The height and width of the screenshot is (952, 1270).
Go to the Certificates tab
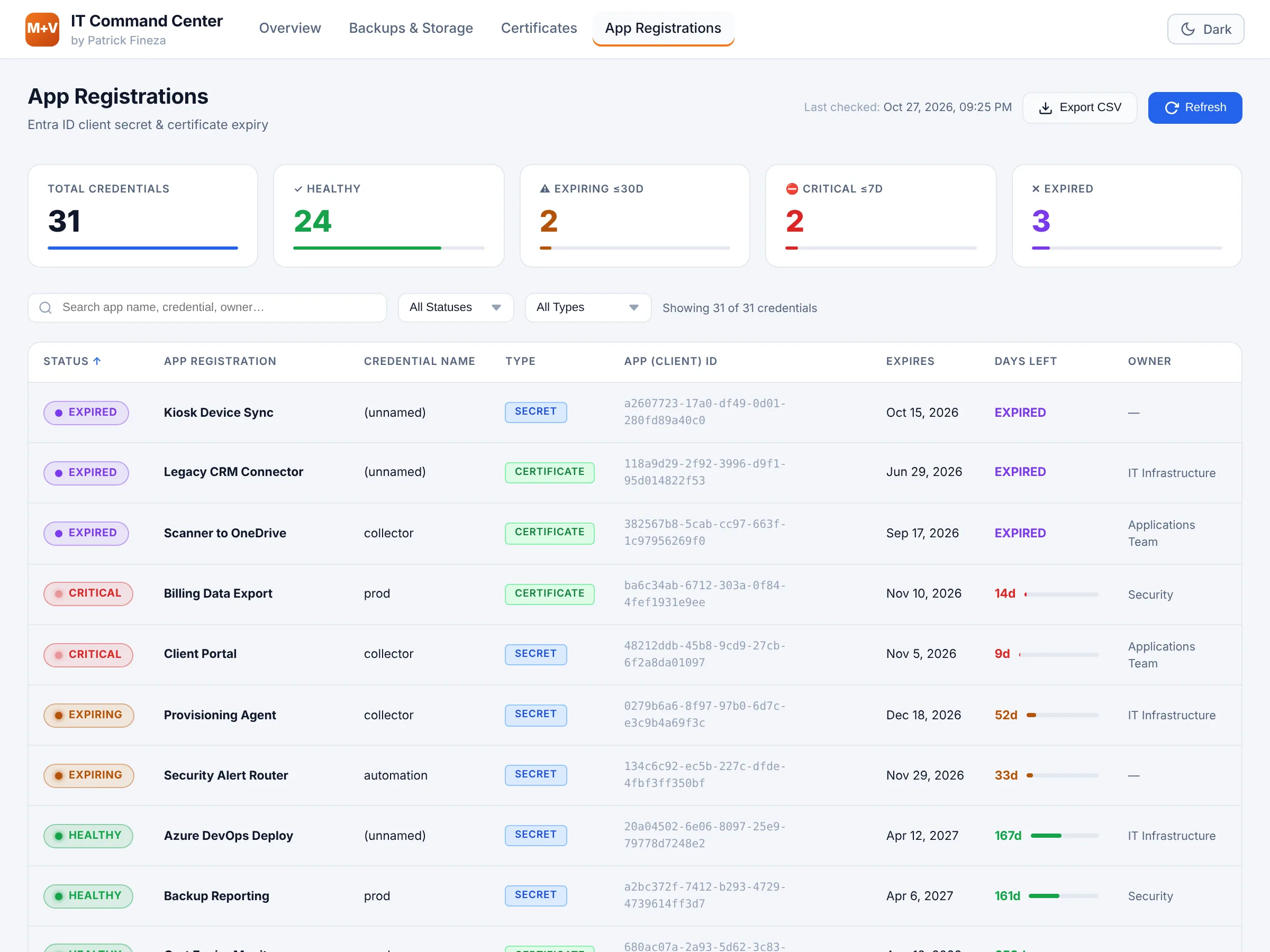coord(539,28)
